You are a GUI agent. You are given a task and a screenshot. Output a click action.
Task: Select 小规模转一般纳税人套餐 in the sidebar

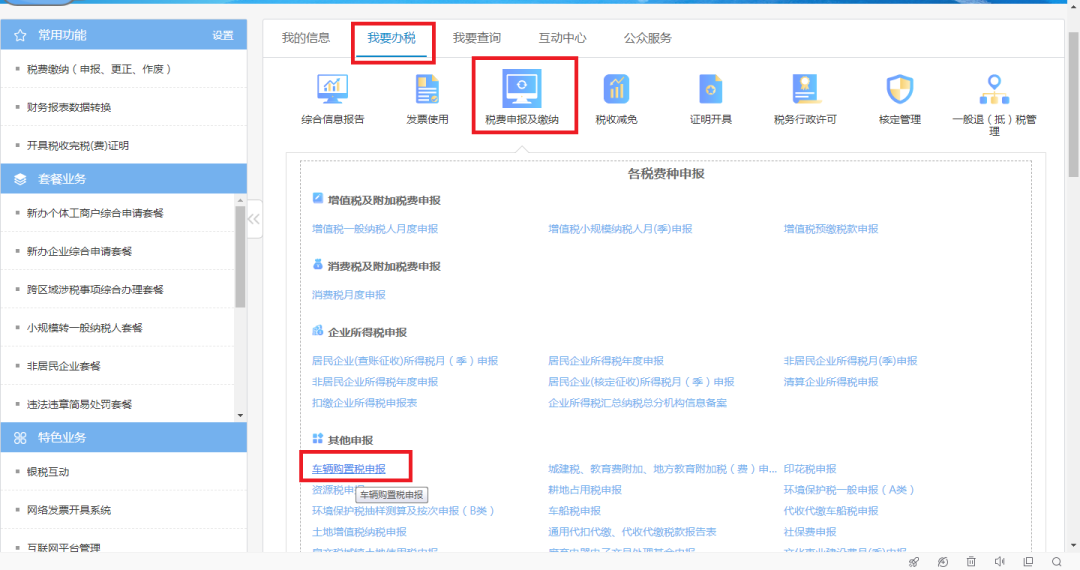pyautogui.click(x=85, y=328)
